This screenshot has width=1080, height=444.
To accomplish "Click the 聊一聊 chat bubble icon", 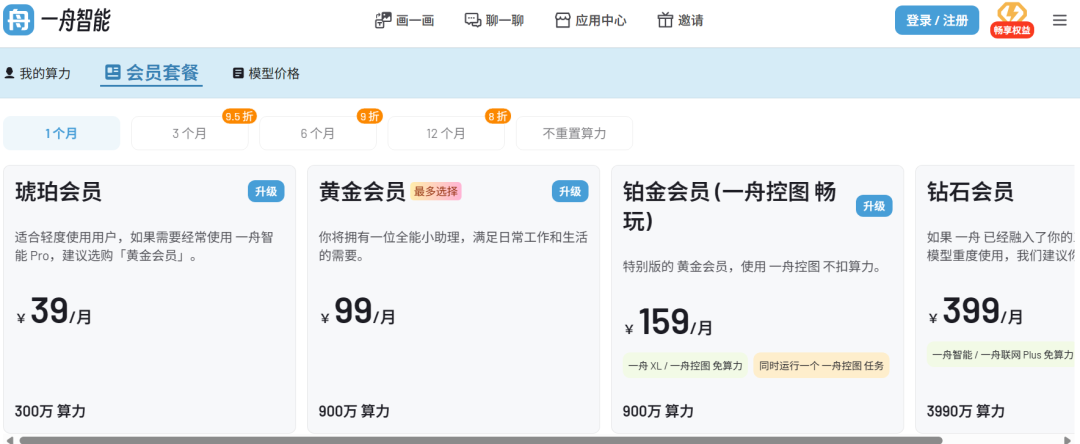I will click(472, 21).
